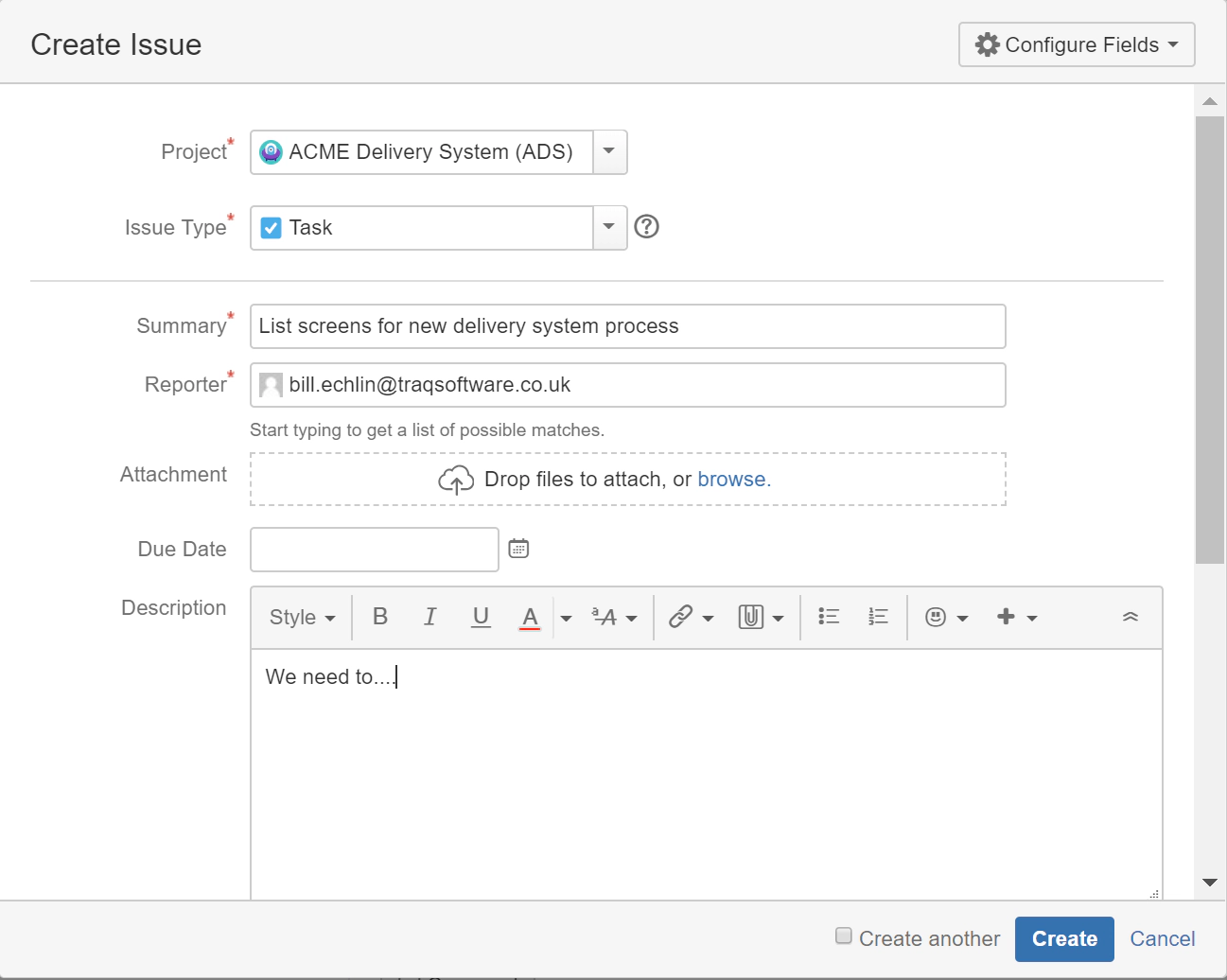The height and width of the screenshot is (980, 1227).
Task: Enable the Create another checkbox
Action: 842,936
